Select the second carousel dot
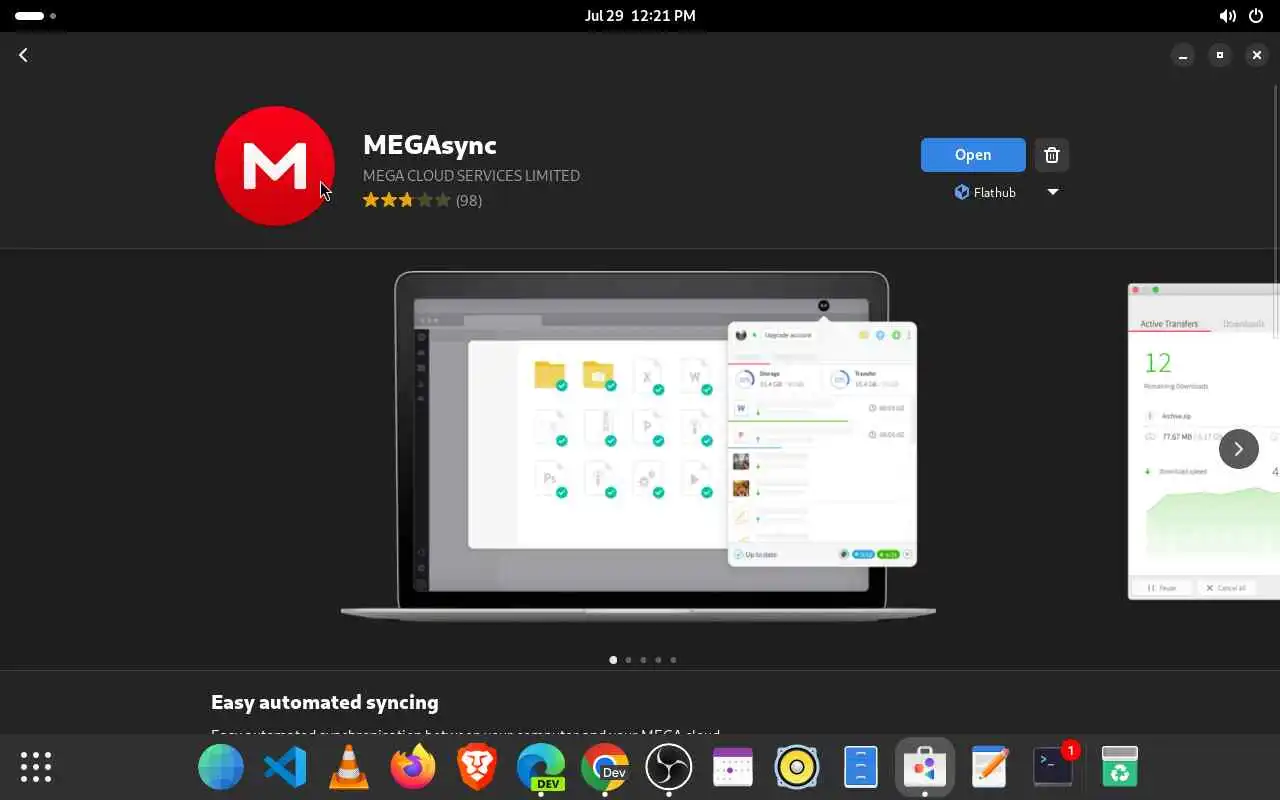 pyautogui.click(x=628, y=660)
